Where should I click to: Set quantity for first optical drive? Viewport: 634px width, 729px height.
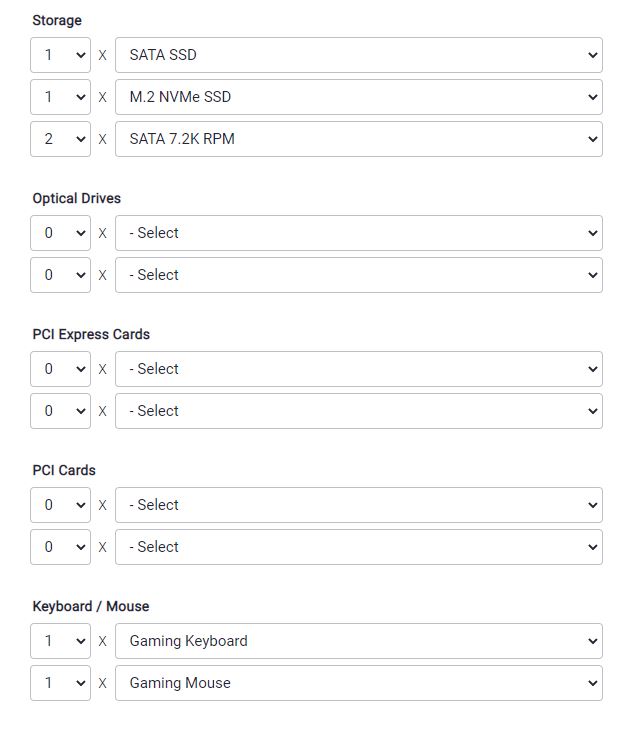click(60, 233)
